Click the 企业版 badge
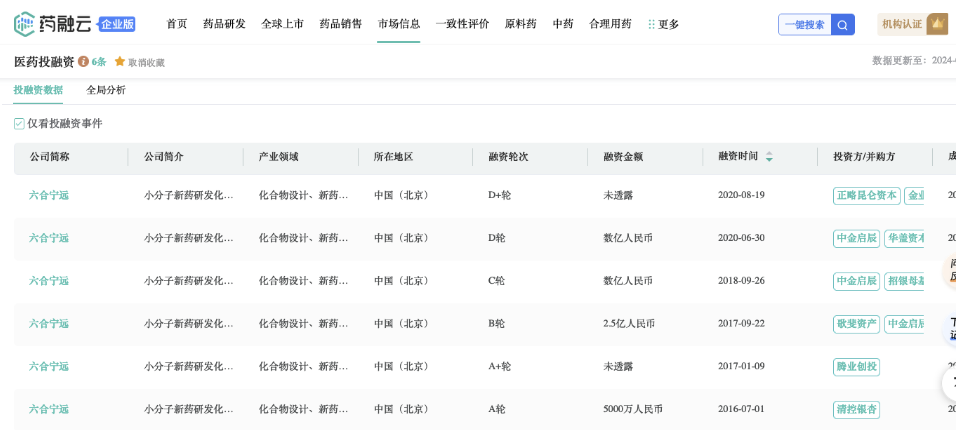The height and width of the screenshot is (430, 956). point(117,24)
